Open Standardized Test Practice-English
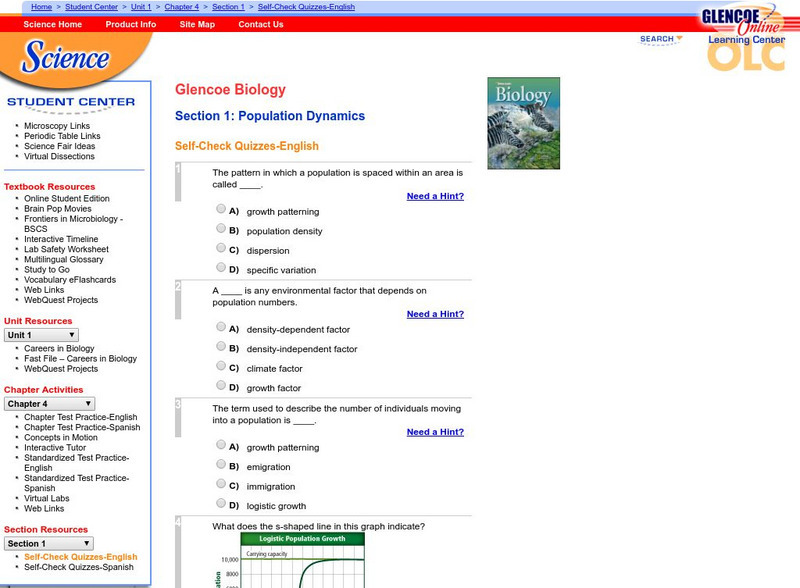 point(77,462)
